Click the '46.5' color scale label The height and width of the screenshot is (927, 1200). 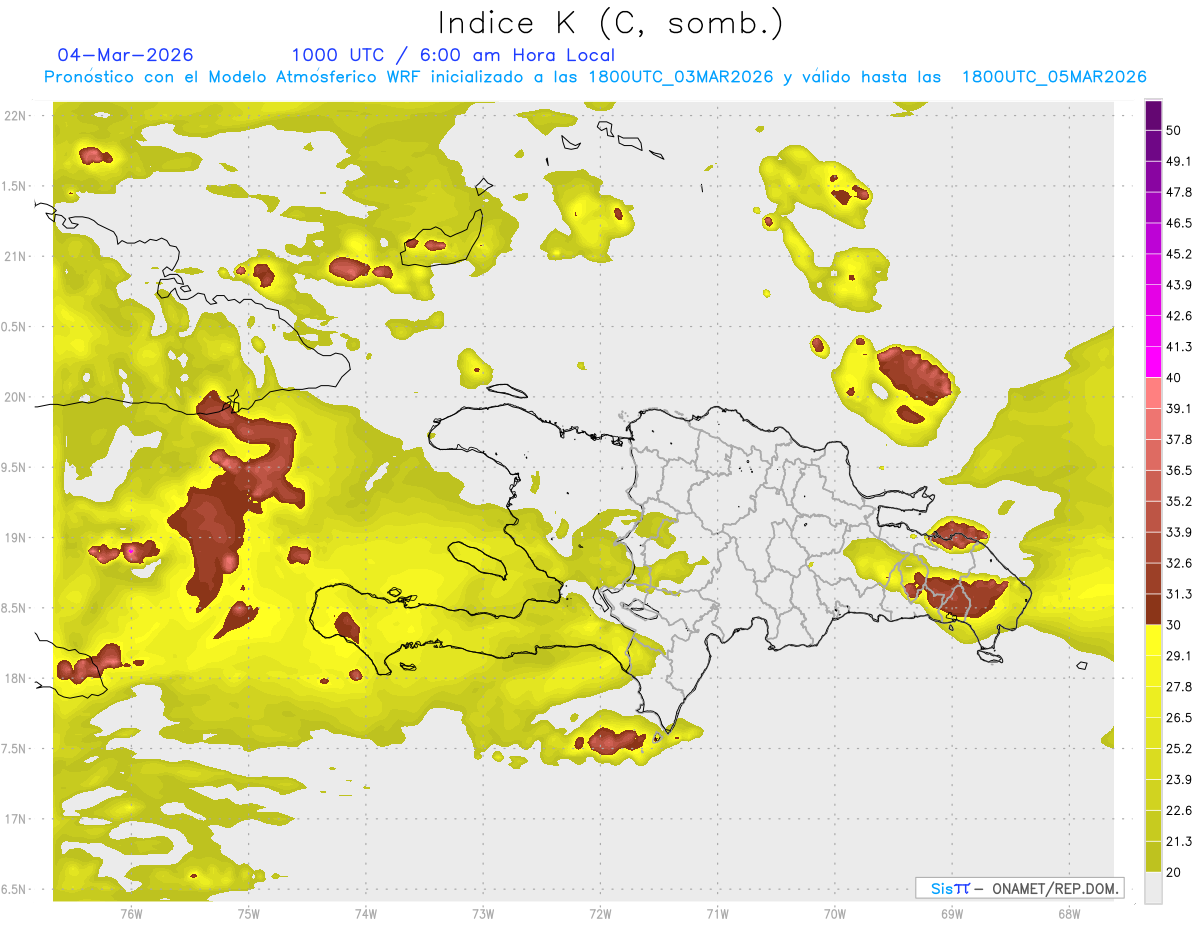1179,224
